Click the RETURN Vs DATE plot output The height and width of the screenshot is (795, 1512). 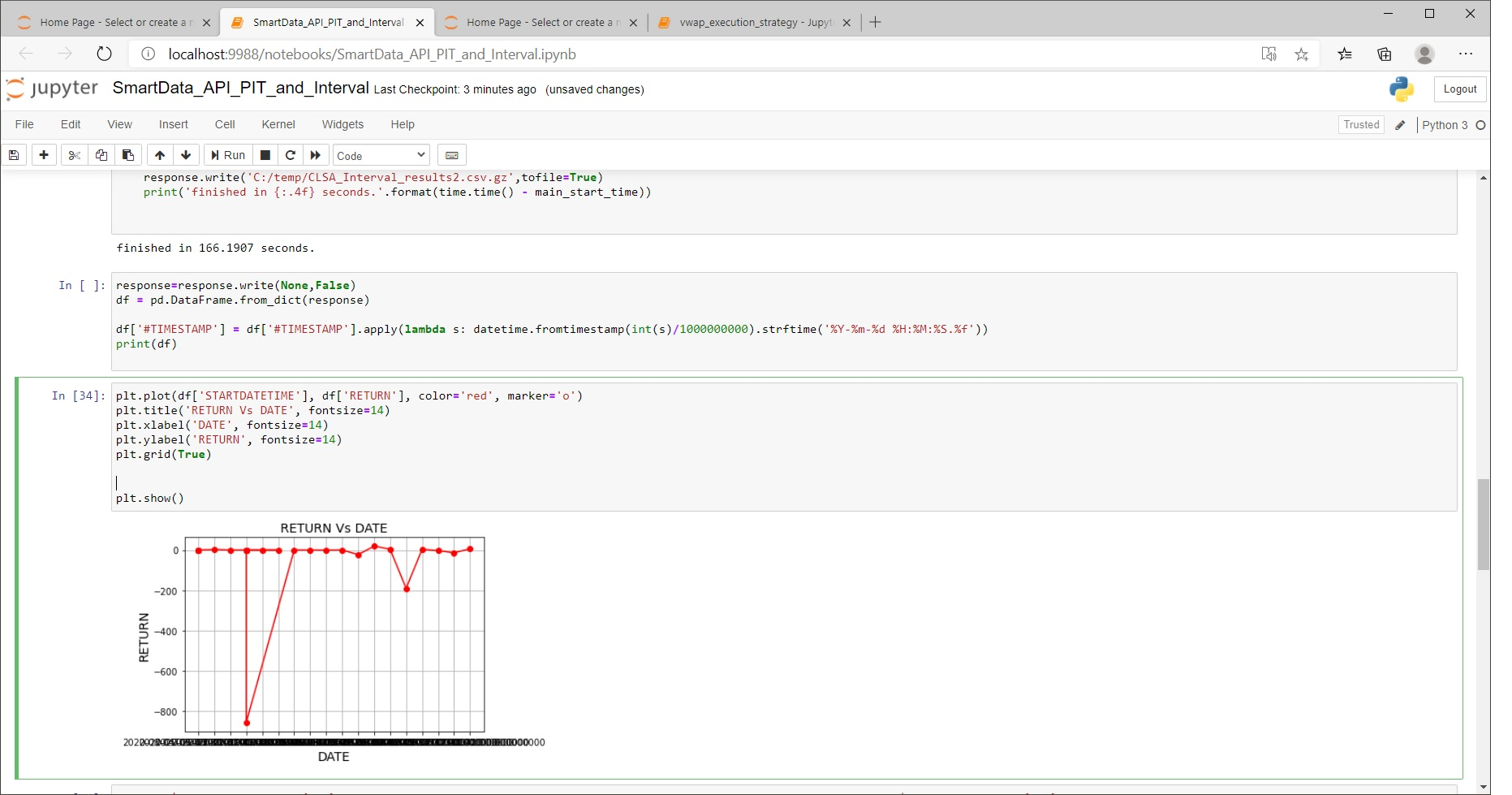pyautogui.click(x=334, y=642)
